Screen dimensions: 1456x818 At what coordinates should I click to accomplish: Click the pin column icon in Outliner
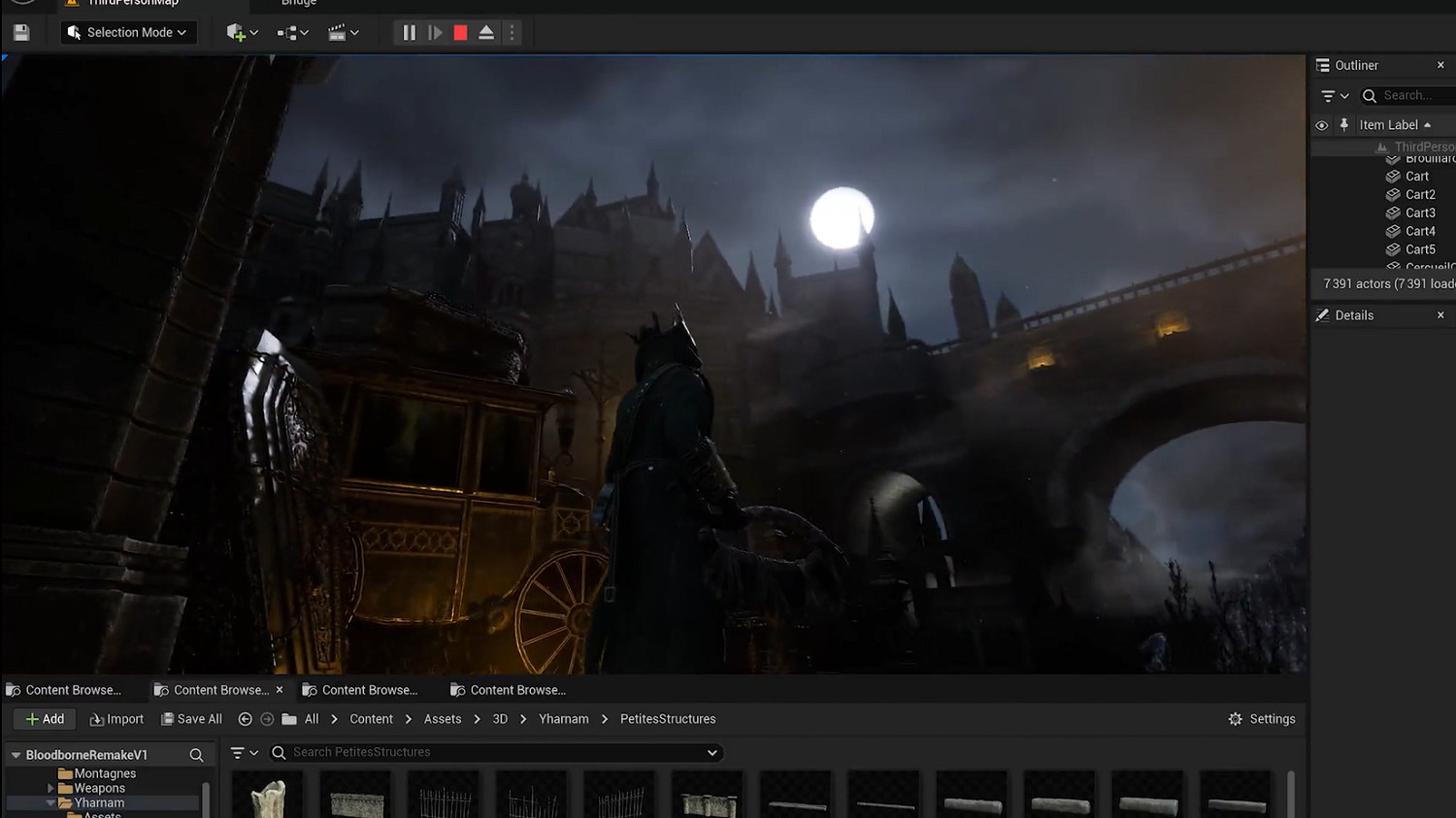tap(1343, 125)
